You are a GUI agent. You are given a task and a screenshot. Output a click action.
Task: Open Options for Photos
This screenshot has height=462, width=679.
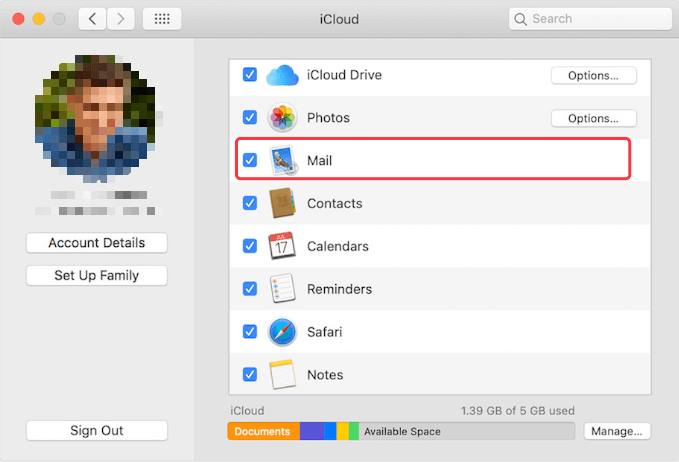click(593, 118)
